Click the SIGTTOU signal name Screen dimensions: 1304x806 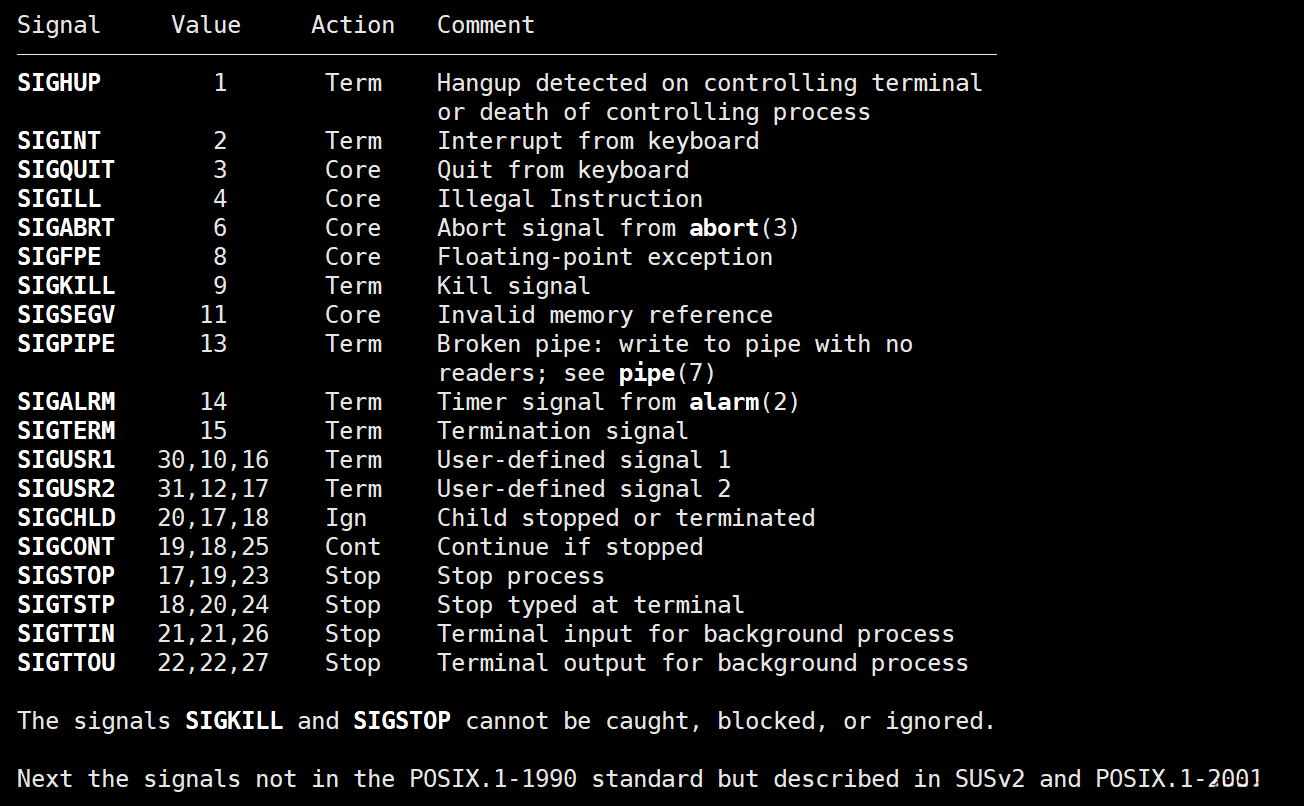click(66, 663)
